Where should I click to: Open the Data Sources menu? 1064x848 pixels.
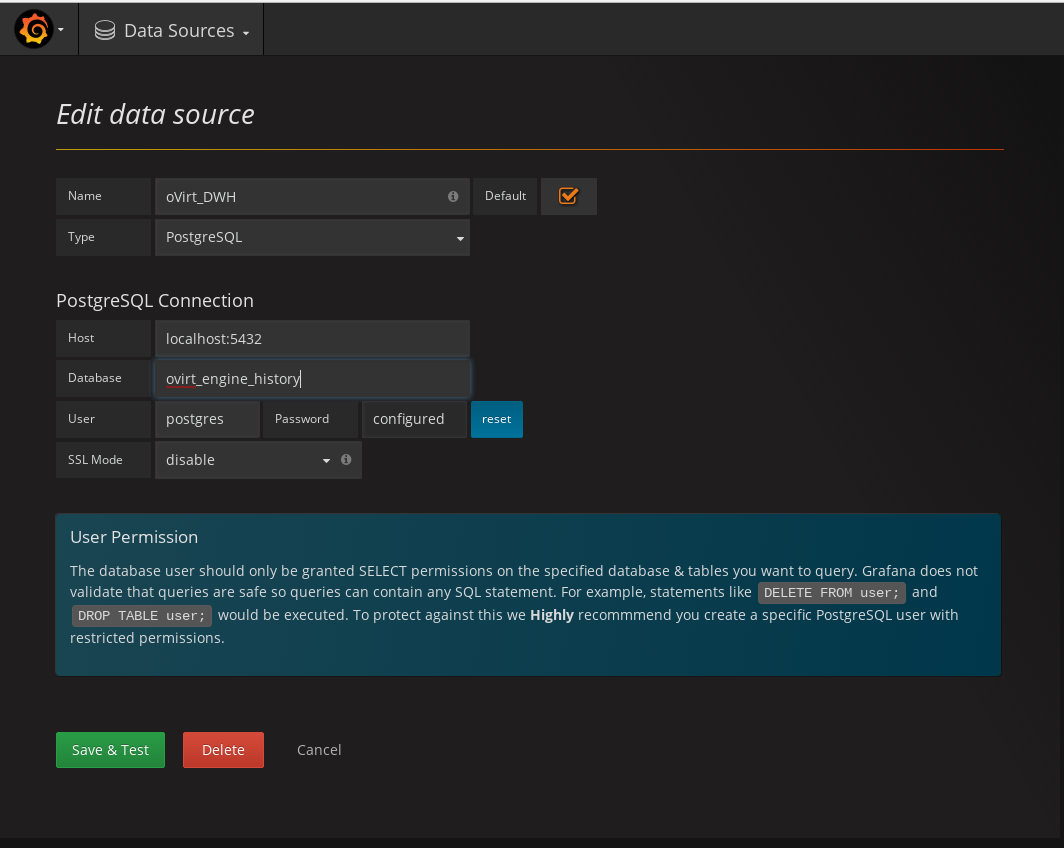[x=172, y=31]
